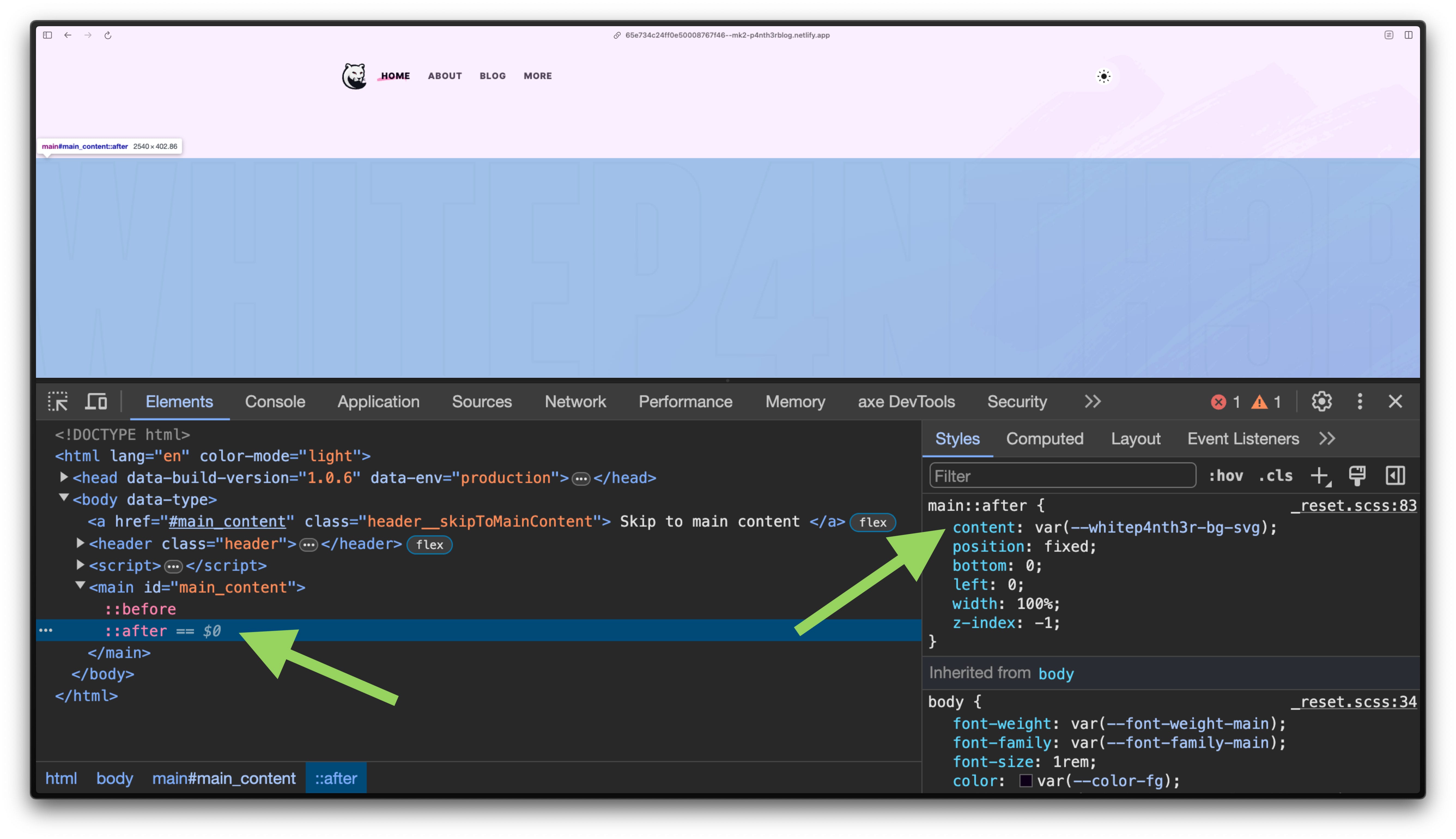Image resolution: width=1456 pixels, height=839 pixels.
Task: Show more Styles sidebar tabs chevron
Action: (x=1327, y=439)
